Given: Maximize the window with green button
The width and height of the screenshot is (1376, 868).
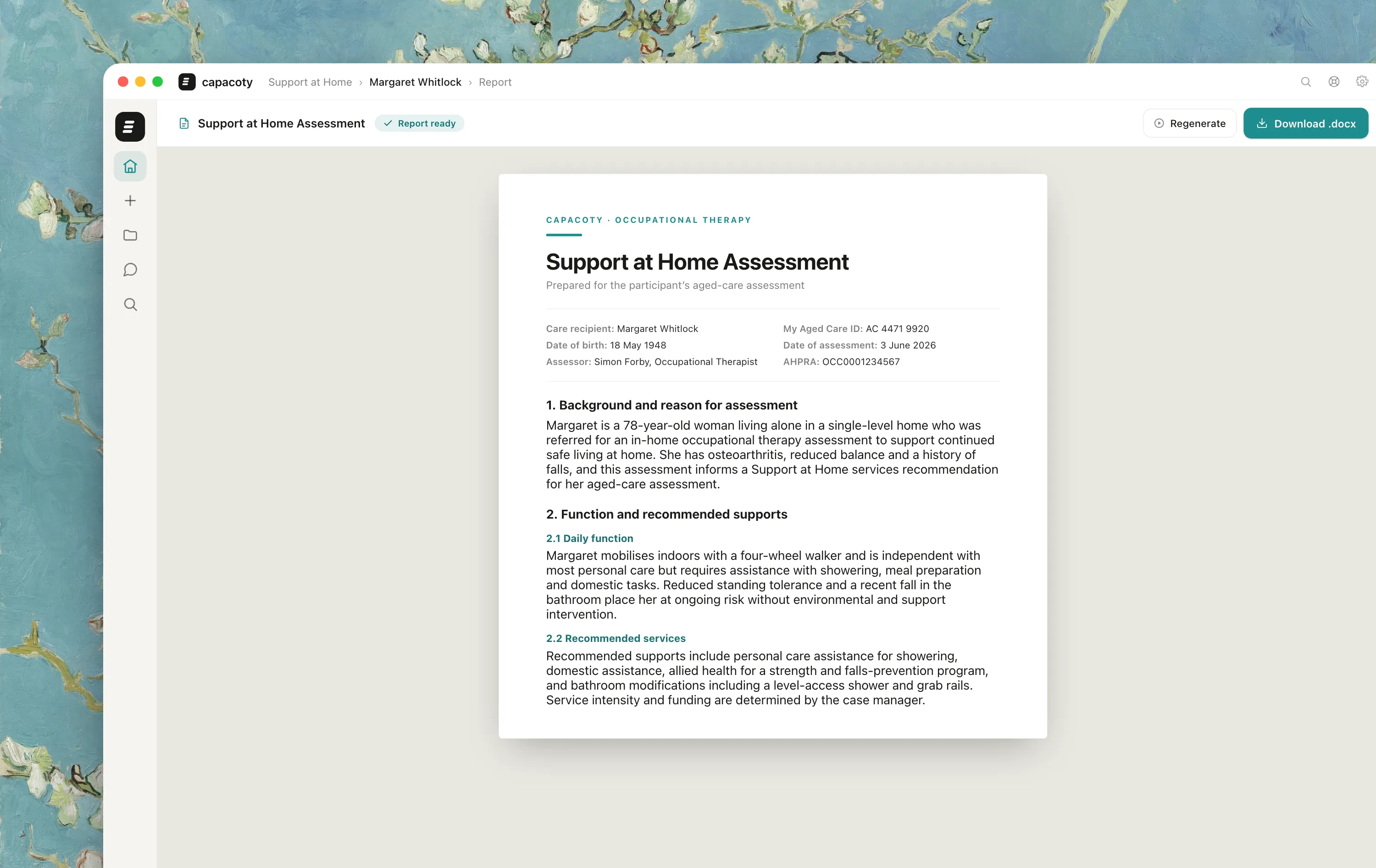Looking at the screenshot, I should click(x=158, y=82).
